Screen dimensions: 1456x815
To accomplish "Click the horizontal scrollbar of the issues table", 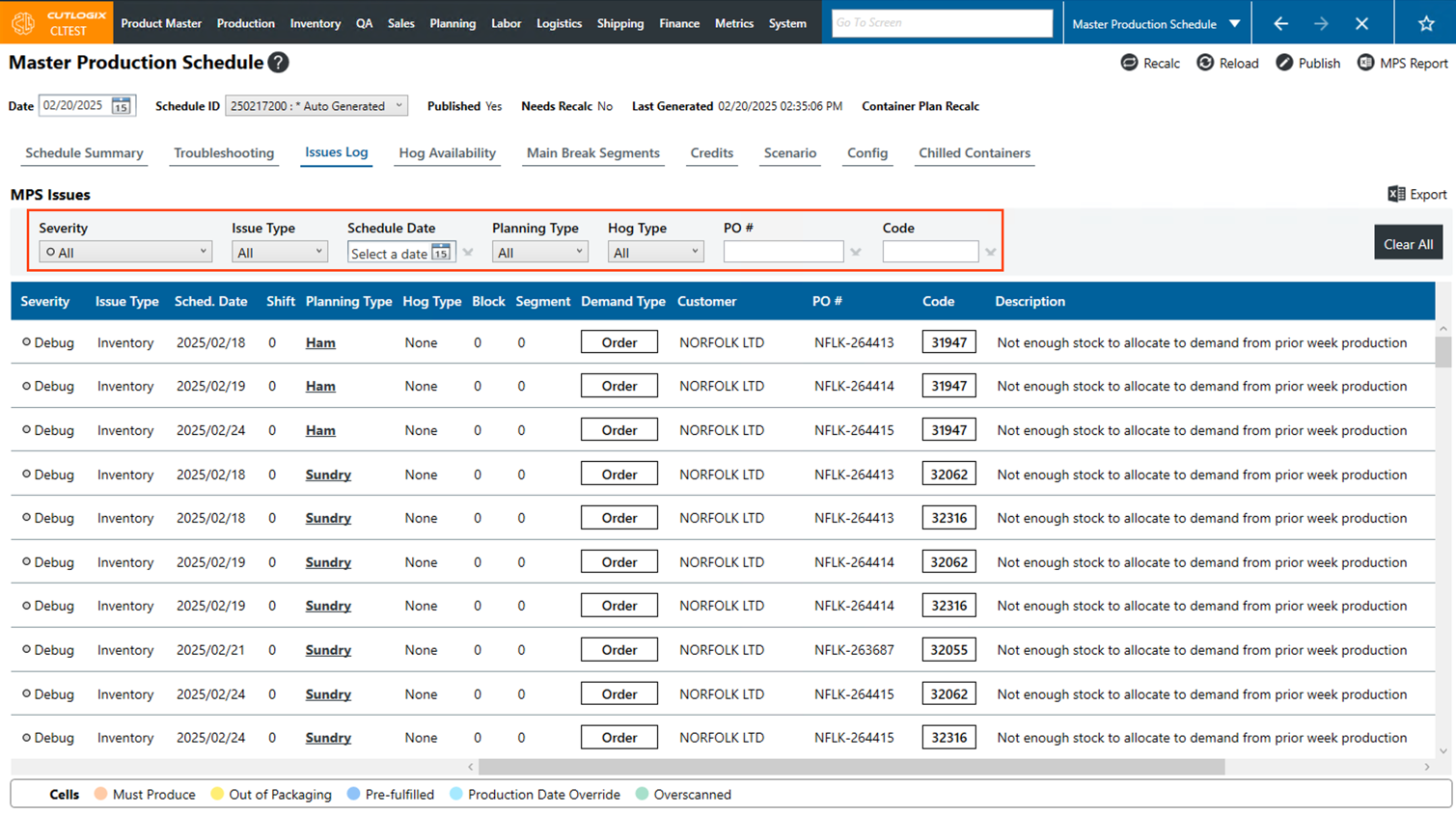I will 851,767.
